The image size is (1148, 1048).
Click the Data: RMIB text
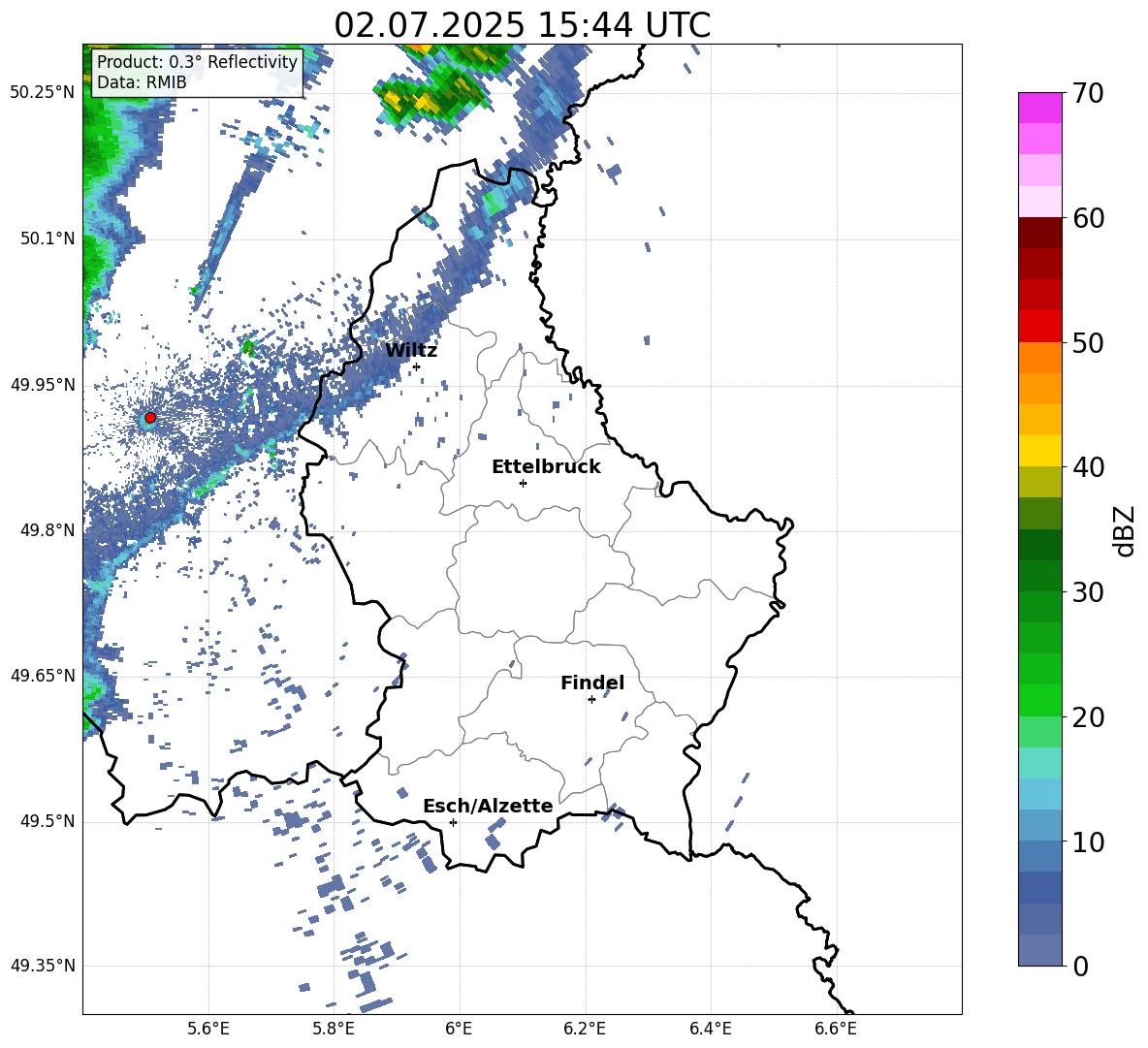[x=142, y=82]
